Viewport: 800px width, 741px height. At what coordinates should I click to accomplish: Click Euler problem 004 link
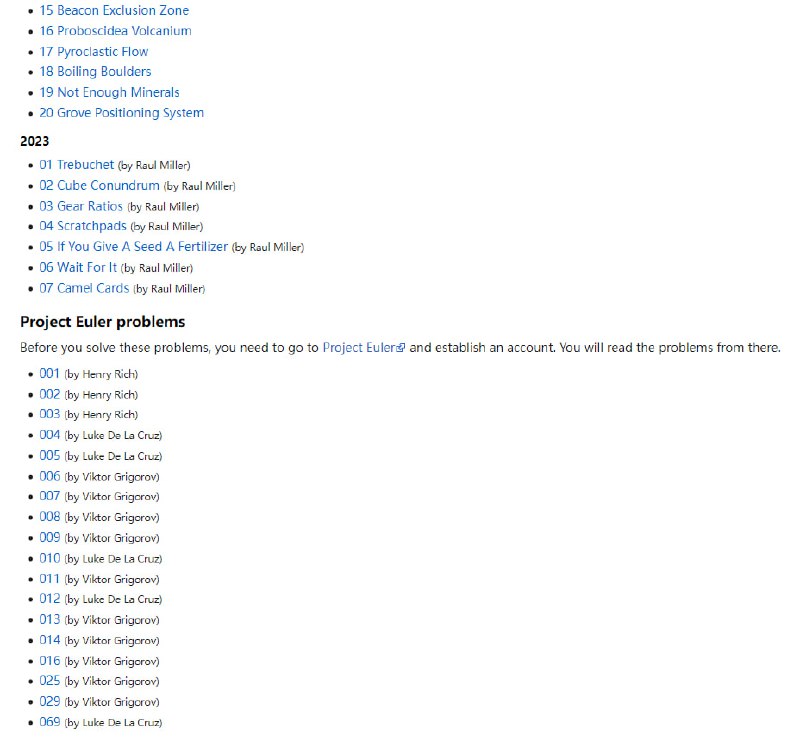pos(50,435)
